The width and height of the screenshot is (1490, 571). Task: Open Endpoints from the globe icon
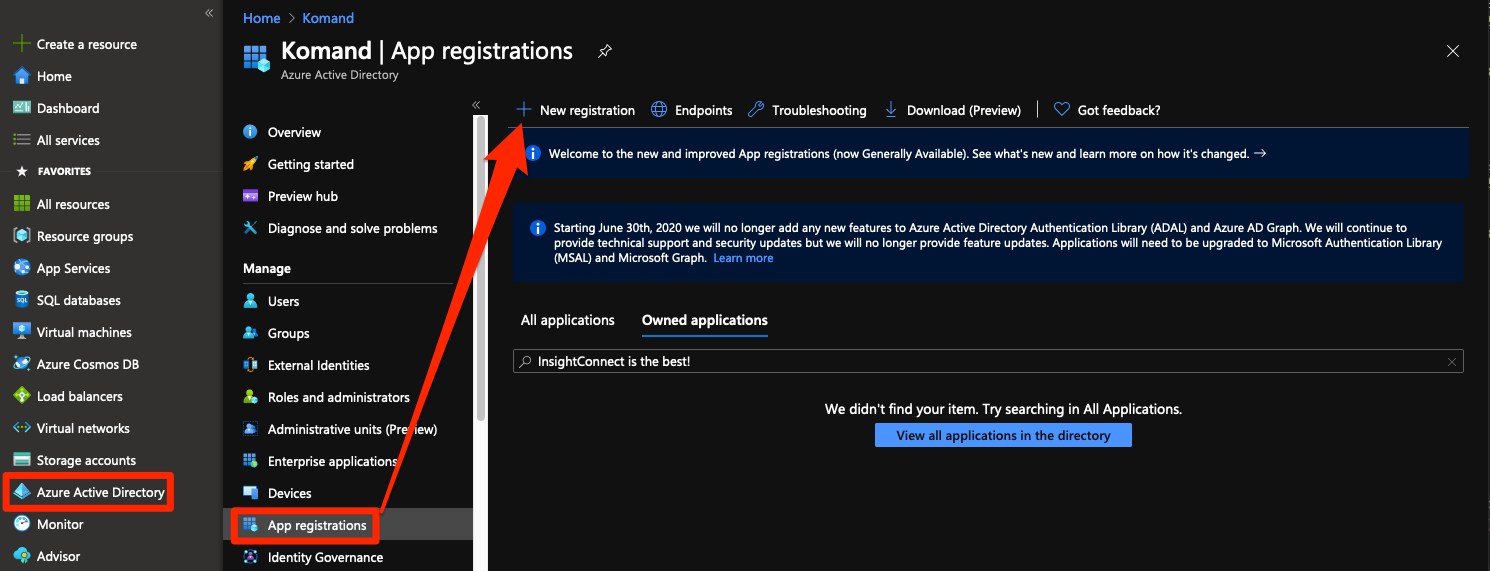(659, 110)
